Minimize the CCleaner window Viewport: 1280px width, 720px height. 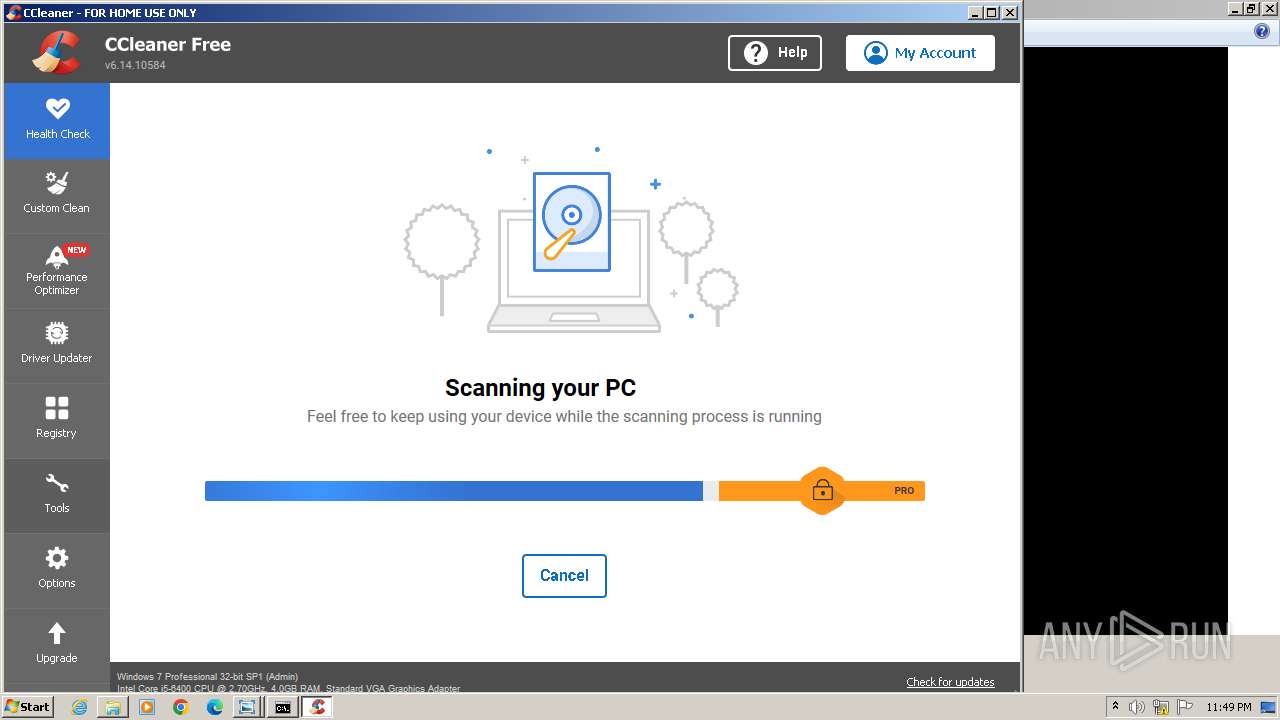[x=975, y=12]
